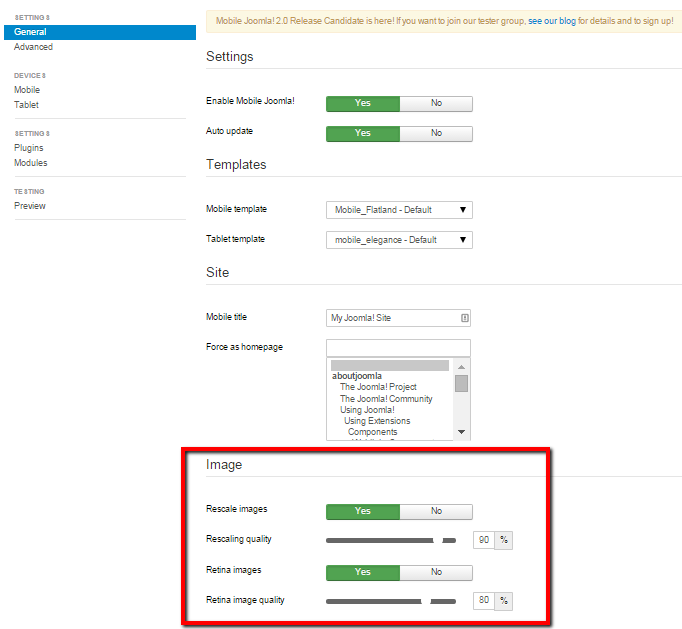The width and height of the screenshot is (682, 629).
Task: Select the blank top entry in homepage list
Action: (390, 365)
